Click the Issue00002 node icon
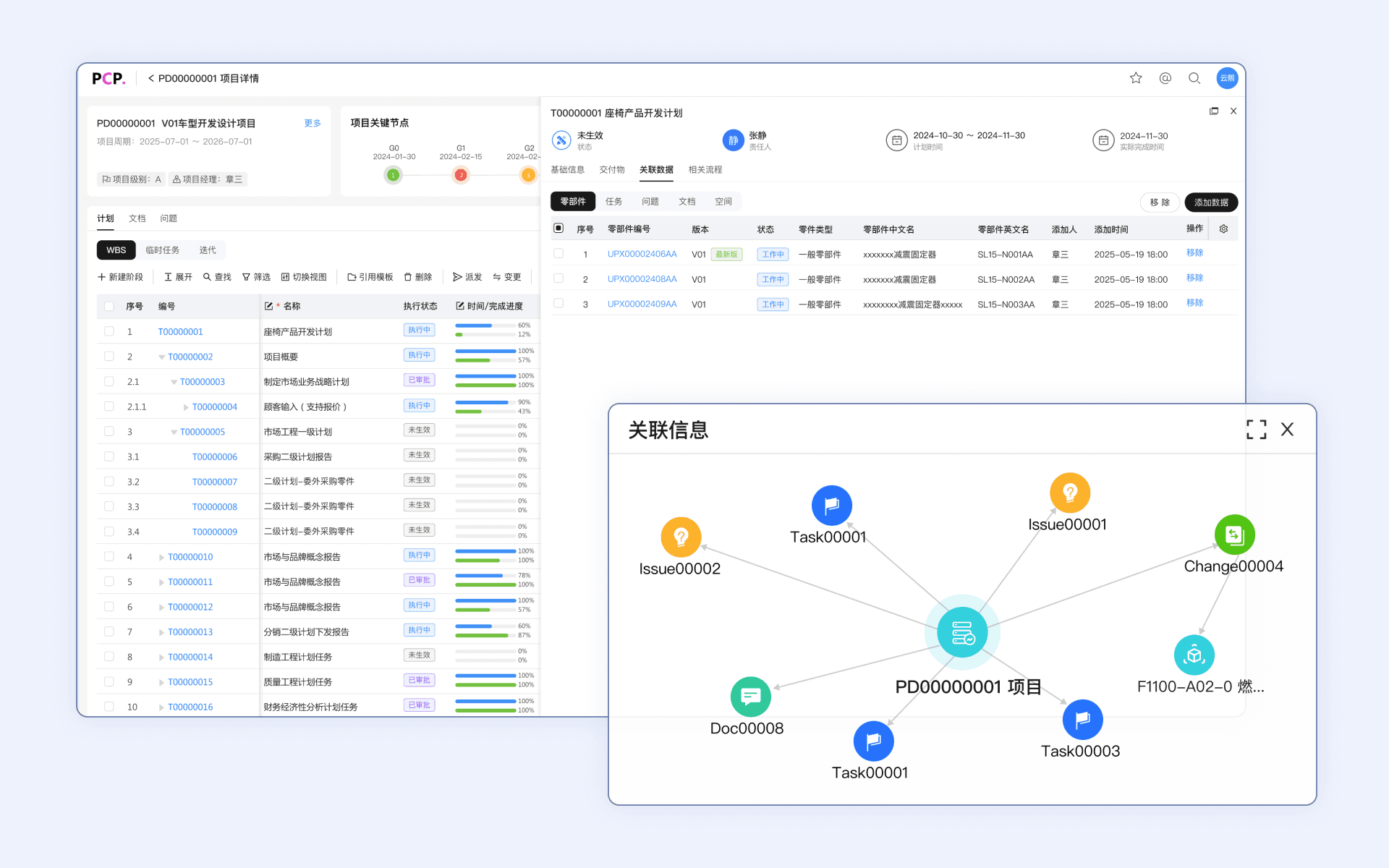The height and width of the screenshot is (868, 1389). [681, 537]
